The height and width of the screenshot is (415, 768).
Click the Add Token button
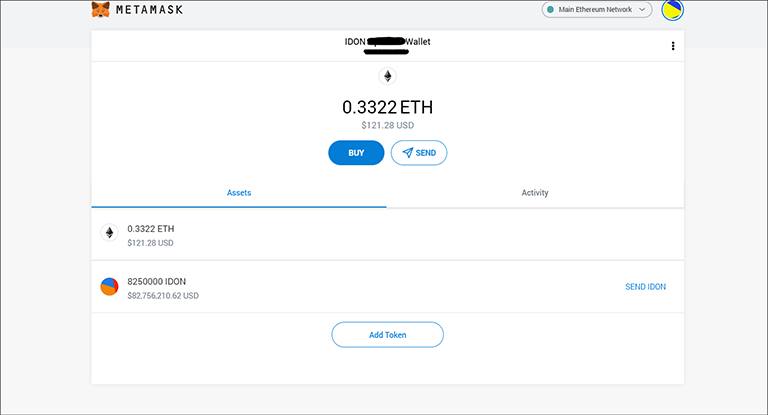[x=387, y=335]
